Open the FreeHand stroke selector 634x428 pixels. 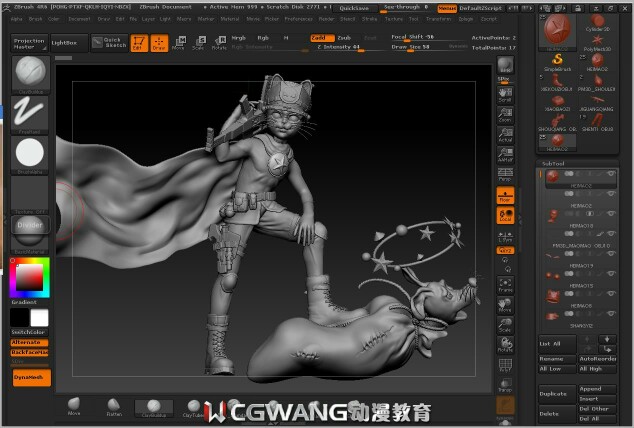(30, 114)
